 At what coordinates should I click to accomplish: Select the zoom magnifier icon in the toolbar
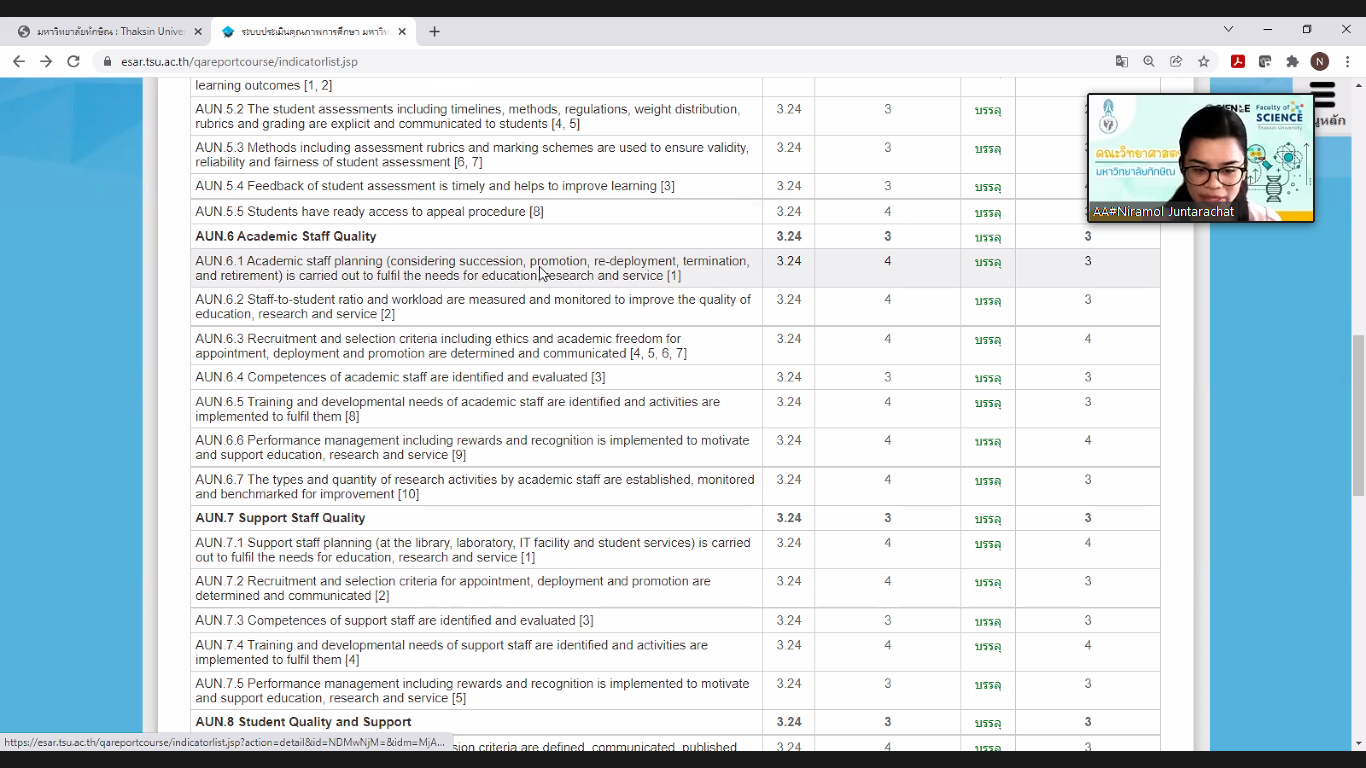[x=1149, y=61]
